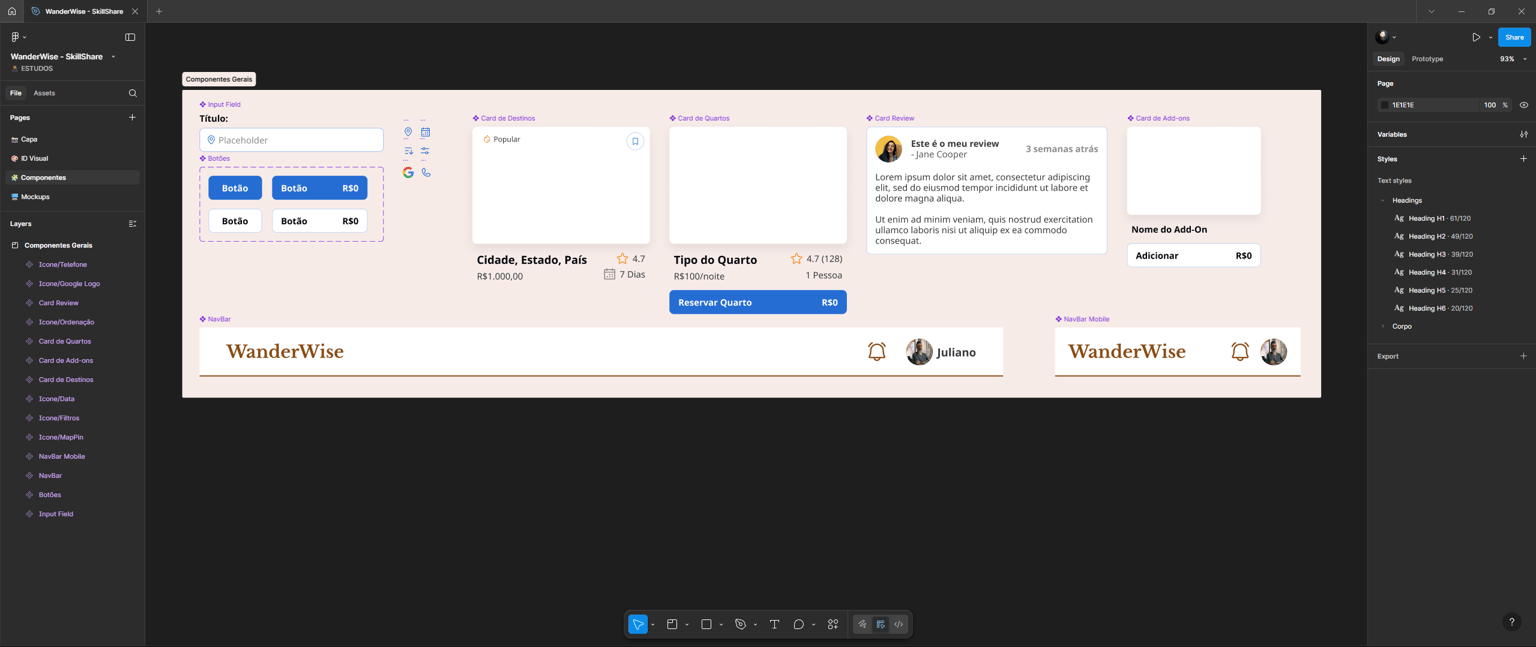Open the Prototype tab
This screenshot has width=1536, height=647.
pos(1427,59)
